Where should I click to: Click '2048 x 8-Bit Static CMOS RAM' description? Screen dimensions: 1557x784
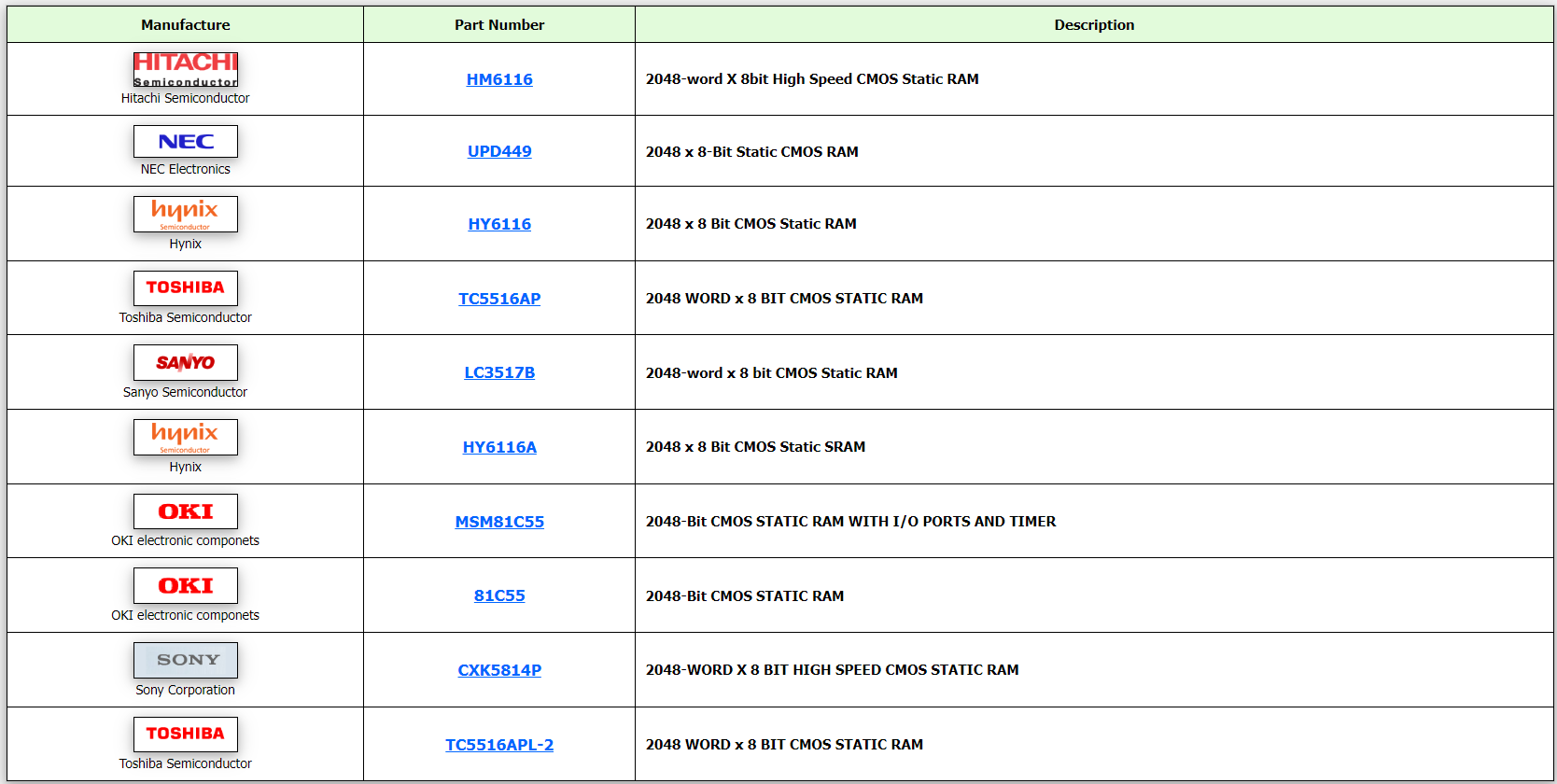(x=752, y=151)
